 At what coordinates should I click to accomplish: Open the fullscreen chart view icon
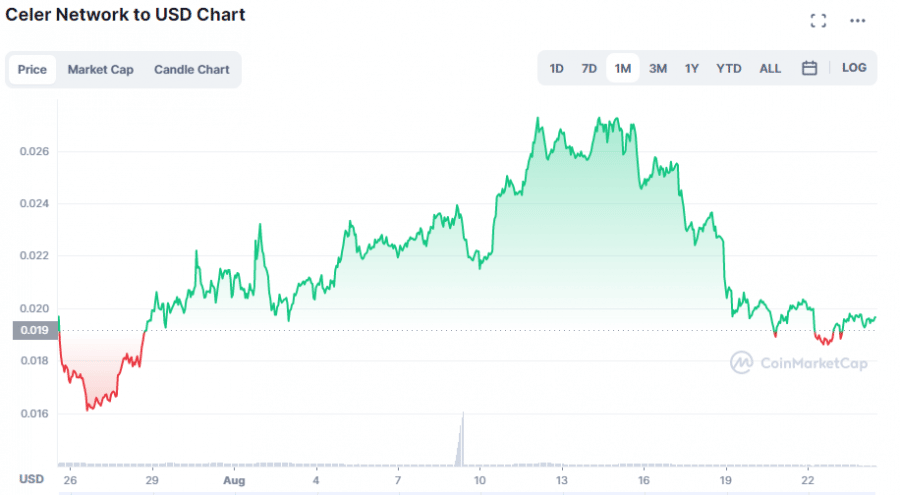click(x=818, y=21)
